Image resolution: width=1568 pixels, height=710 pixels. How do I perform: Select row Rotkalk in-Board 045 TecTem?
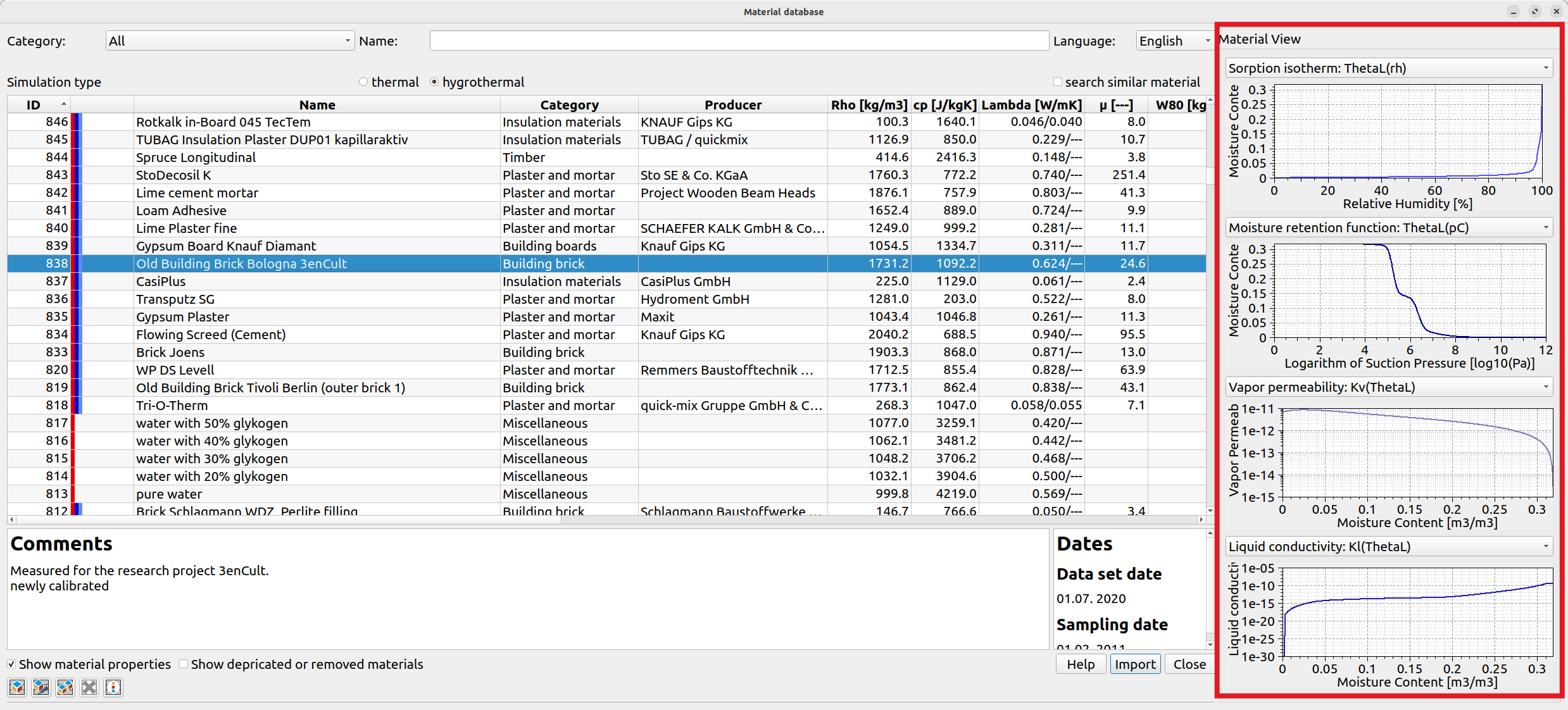606,121
